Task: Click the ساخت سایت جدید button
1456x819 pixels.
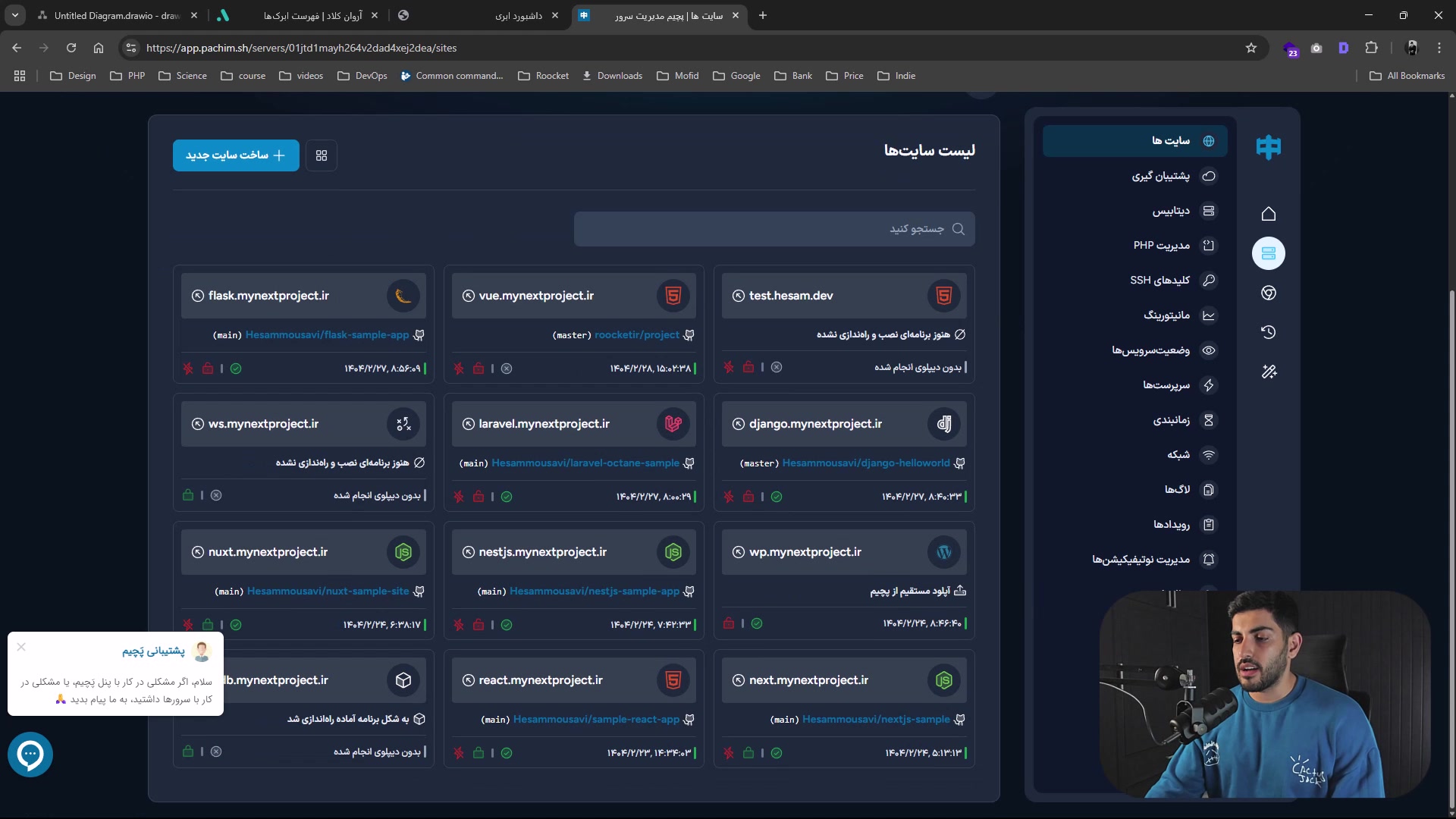Action: 236,155
